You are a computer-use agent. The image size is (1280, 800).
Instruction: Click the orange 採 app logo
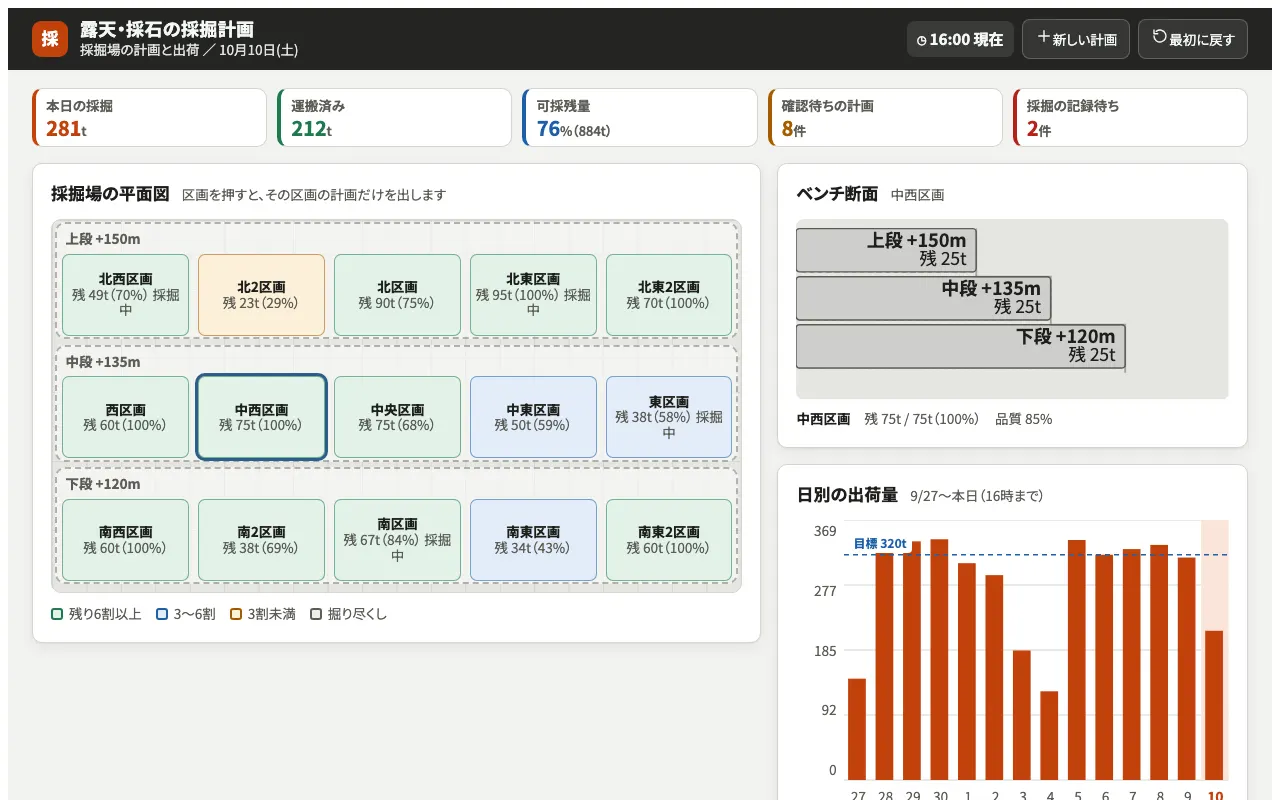[x=50, y=39]
